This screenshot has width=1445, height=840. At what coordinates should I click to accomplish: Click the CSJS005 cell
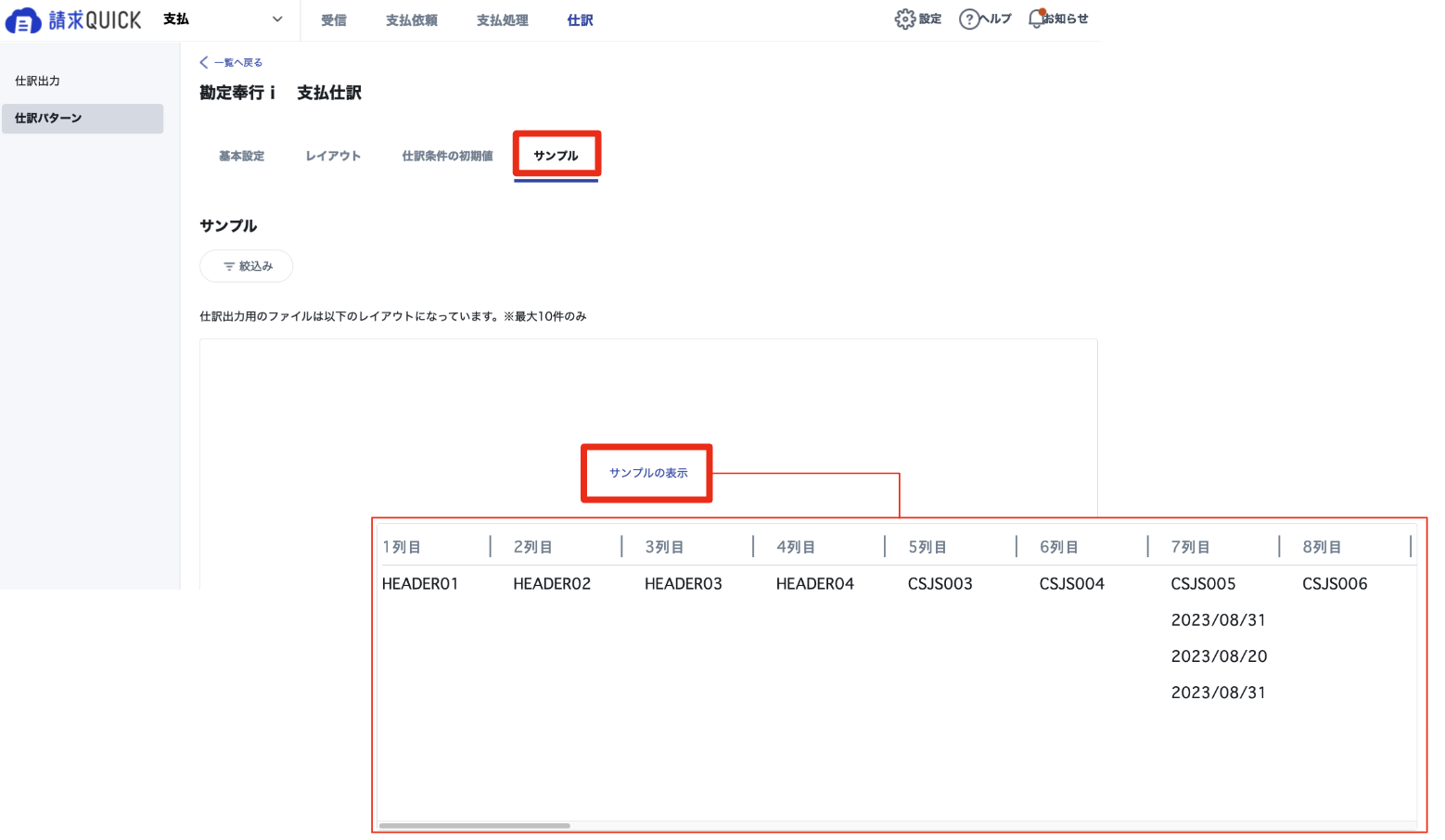click(1204, 584)
